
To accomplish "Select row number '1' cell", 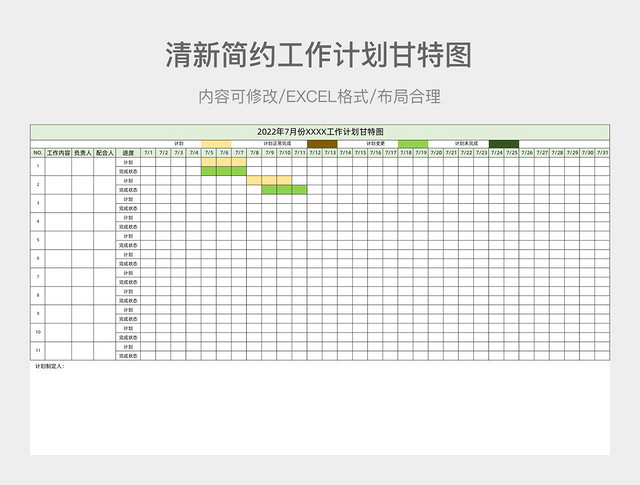I will (38, 167).
